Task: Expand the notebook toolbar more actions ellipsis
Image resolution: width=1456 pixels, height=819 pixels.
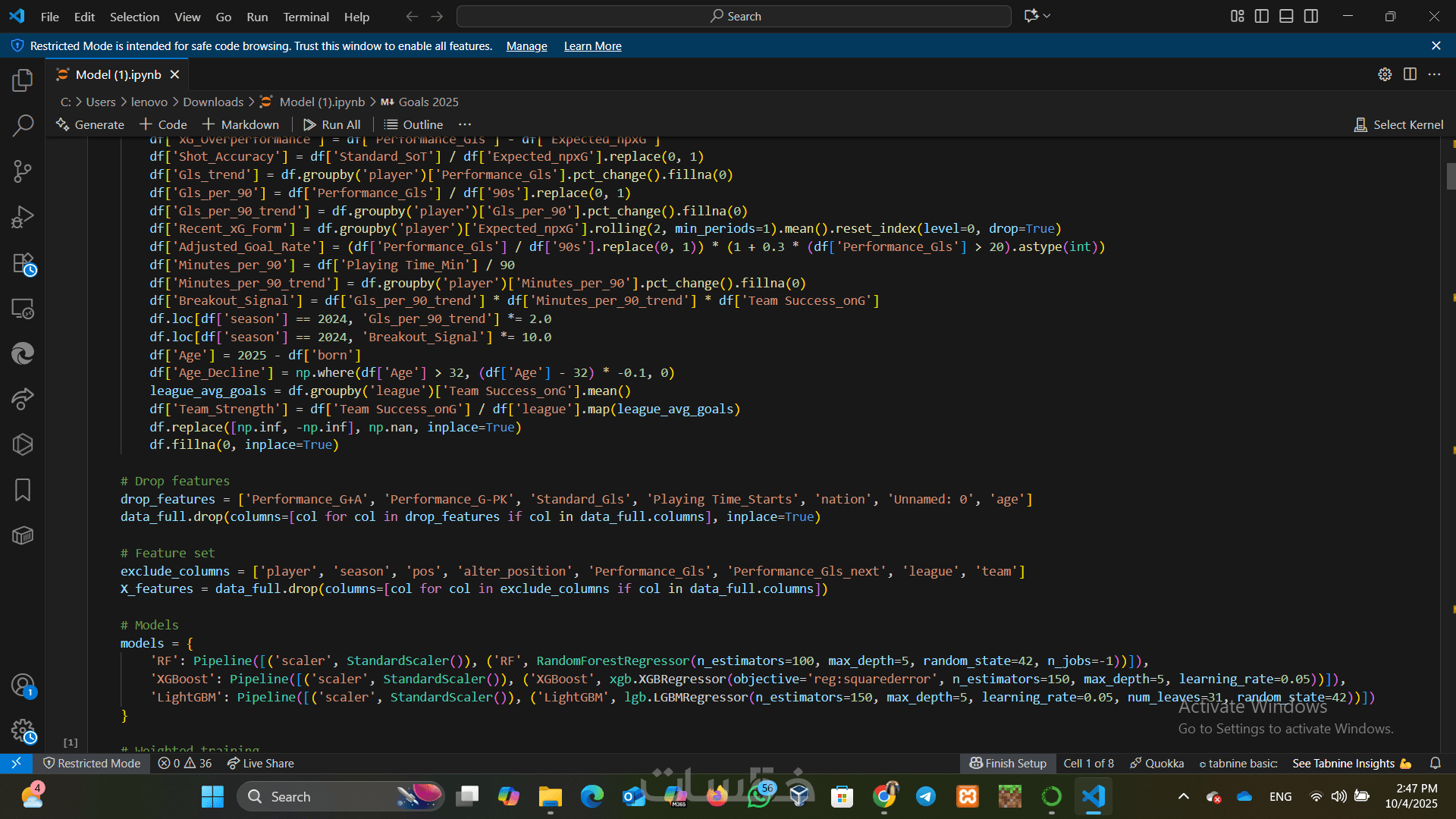Action: pos(465,124)
